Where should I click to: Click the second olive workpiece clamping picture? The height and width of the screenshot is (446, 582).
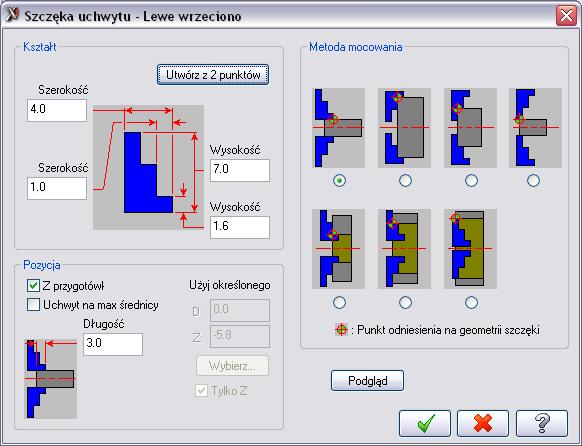point(404,249)
